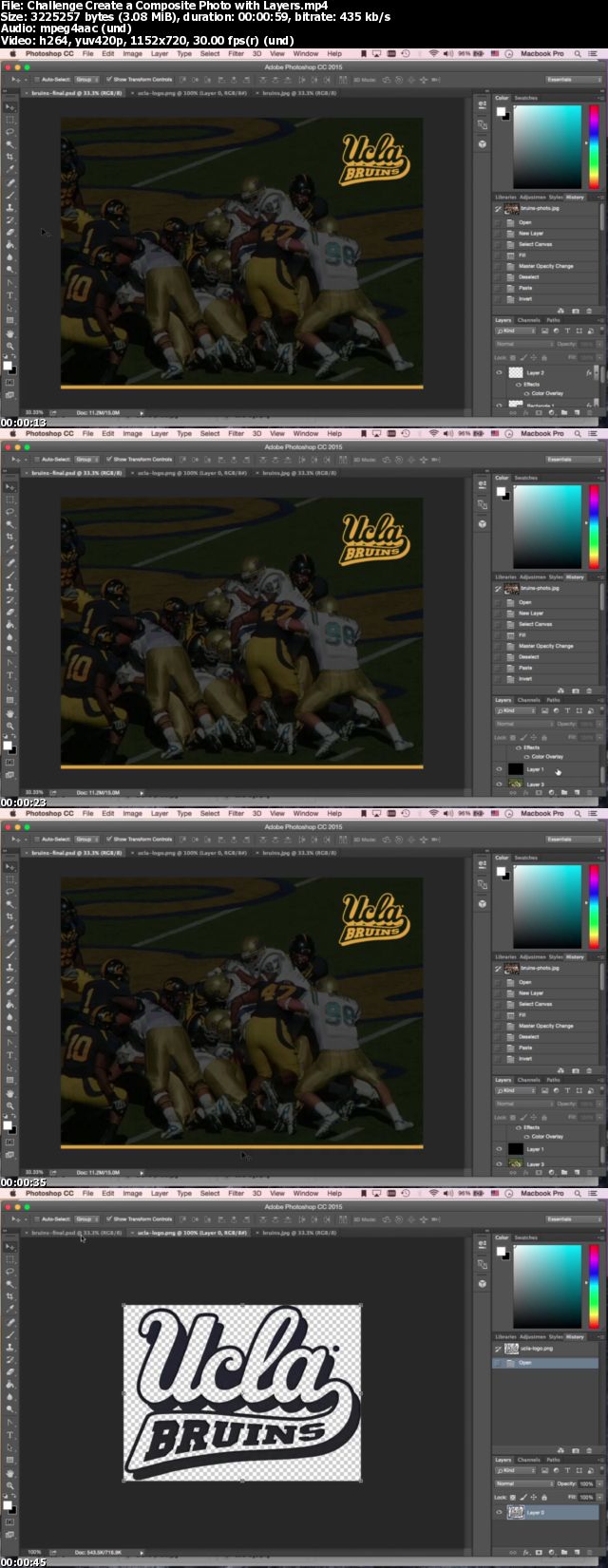Open the Filter menu in the 00:00:13 frame
Image resolution: width=608 pixels, height=1568 pixels.
(x=237, y=54)
